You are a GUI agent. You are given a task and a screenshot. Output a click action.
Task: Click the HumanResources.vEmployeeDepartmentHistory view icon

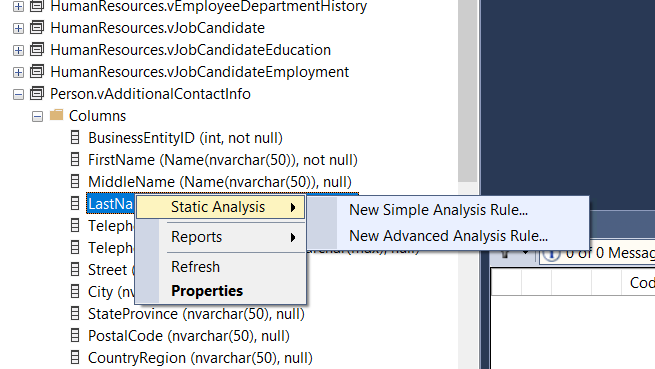click(37, 6)
